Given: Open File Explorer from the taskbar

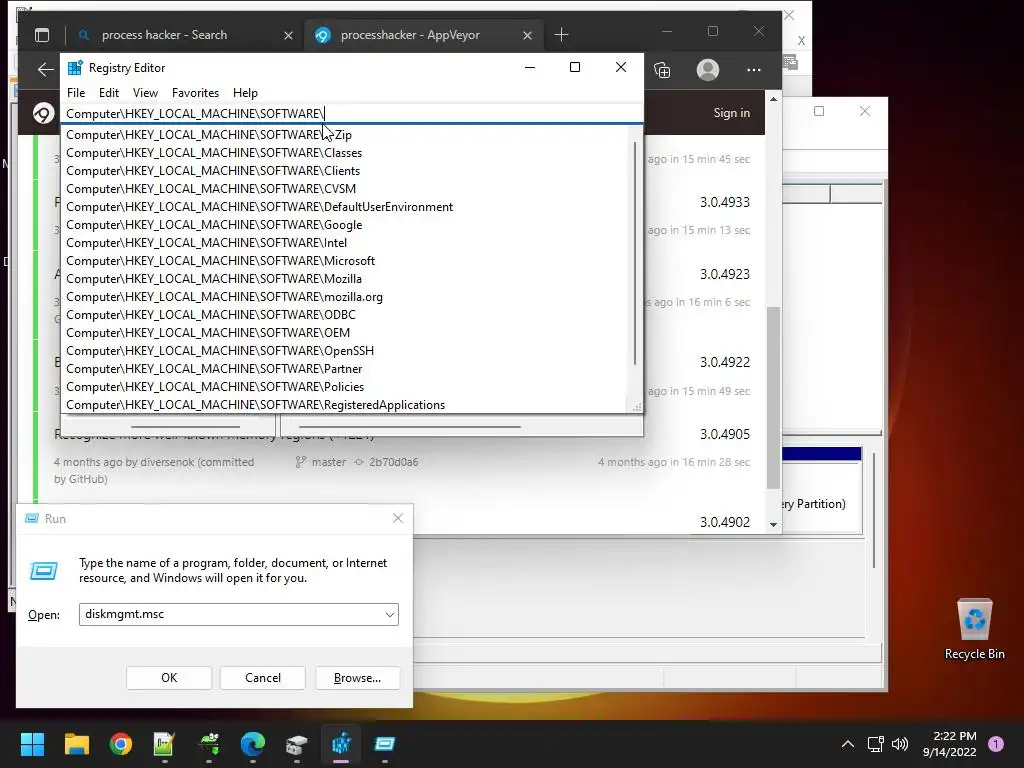Looking at the screenshot, I should click(76, 744).
